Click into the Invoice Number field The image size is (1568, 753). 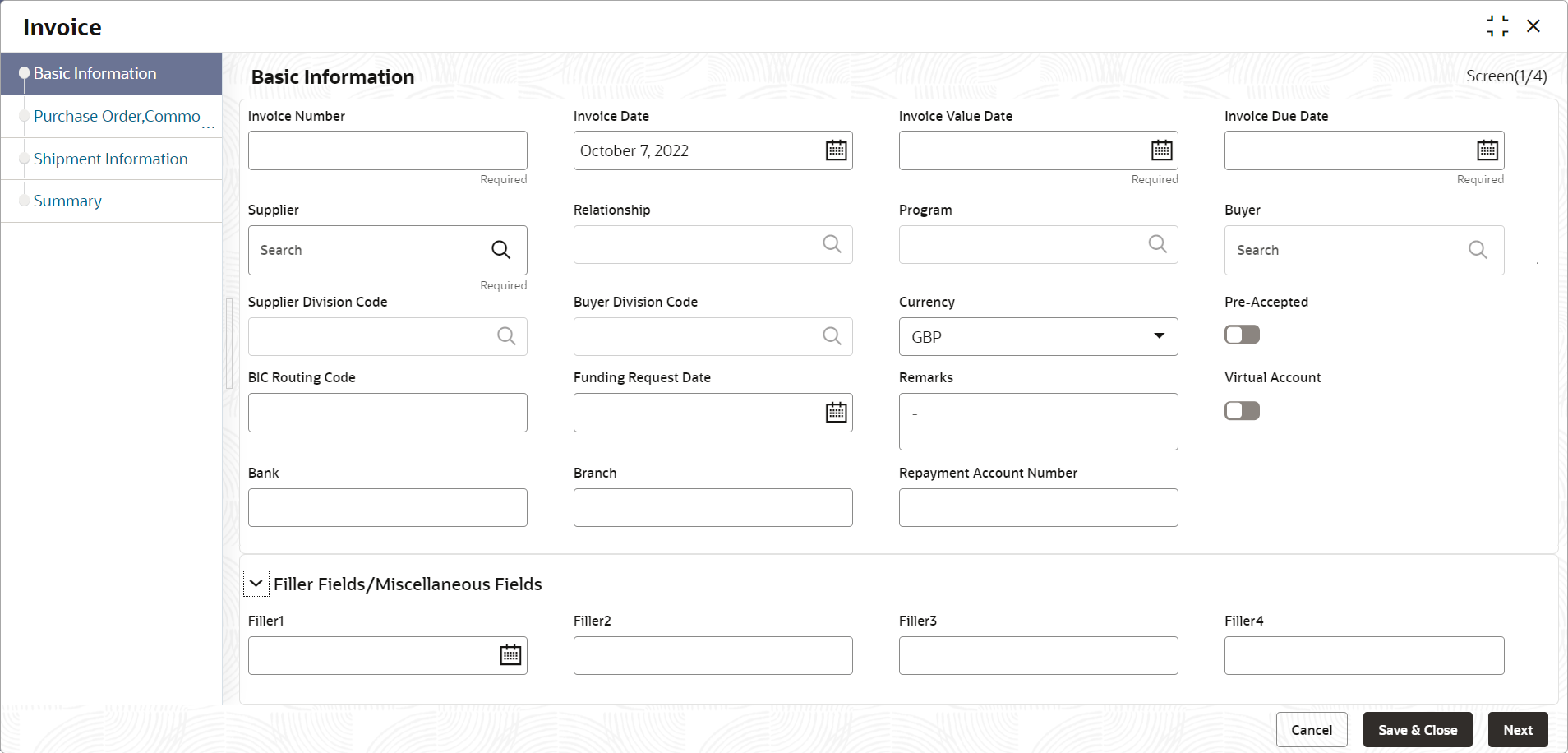pos(387,150)
